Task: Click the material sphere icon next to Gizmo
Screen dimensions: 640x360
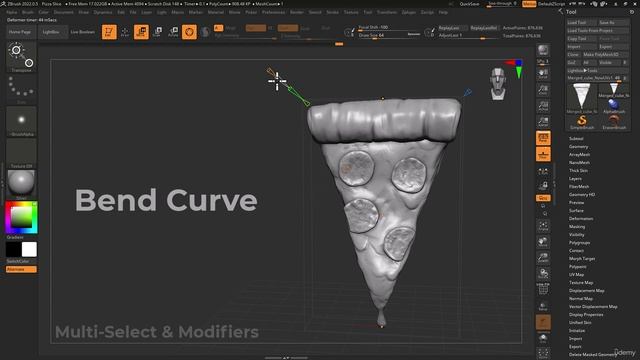Action: [x=205, y=32]
